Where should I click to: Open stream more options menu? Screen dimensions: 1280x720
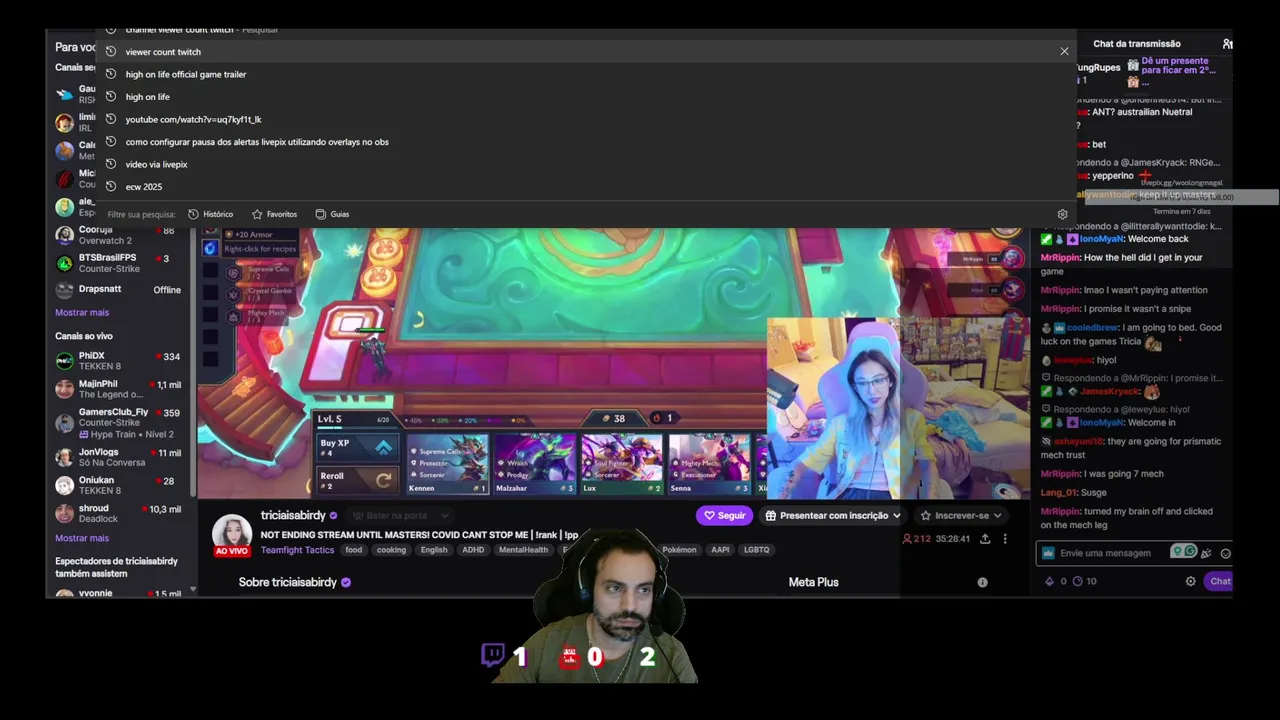tap(1005, 539)
